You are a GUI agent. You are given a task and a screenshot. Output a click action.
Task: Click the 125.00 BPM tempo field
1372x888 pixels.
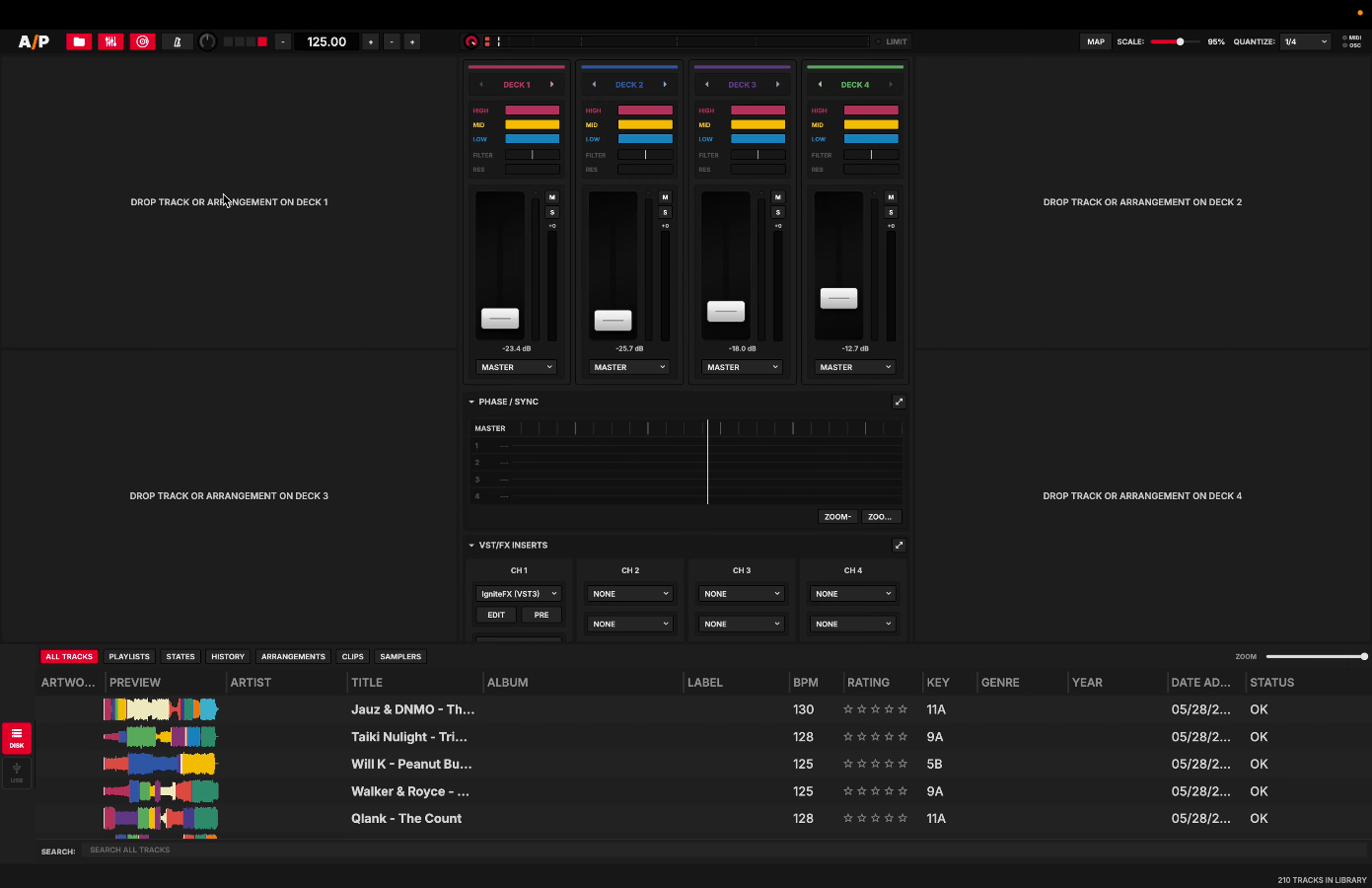[x=326, y=41]
